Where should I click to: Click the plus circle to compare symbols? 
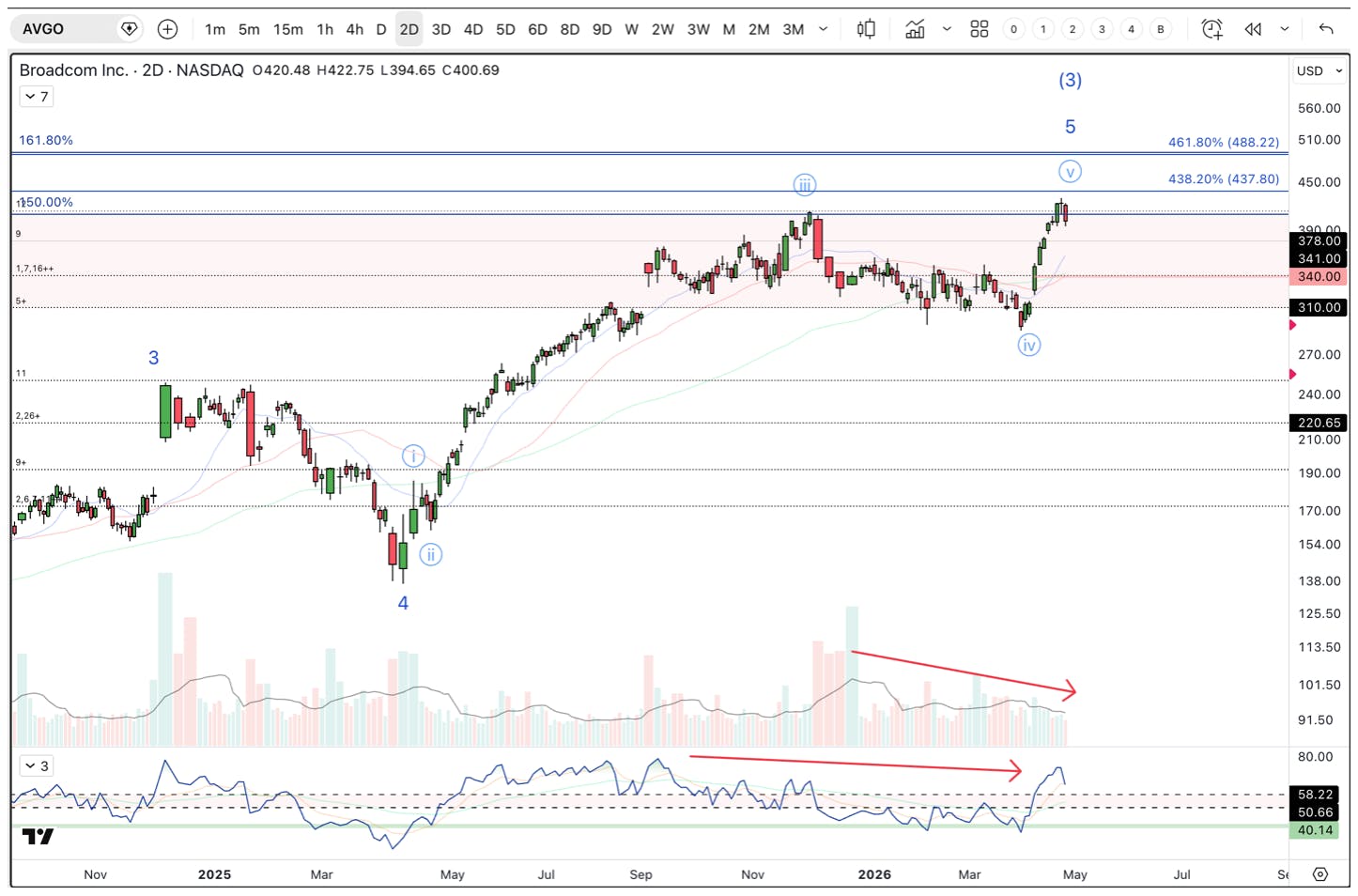click(167, 29)
